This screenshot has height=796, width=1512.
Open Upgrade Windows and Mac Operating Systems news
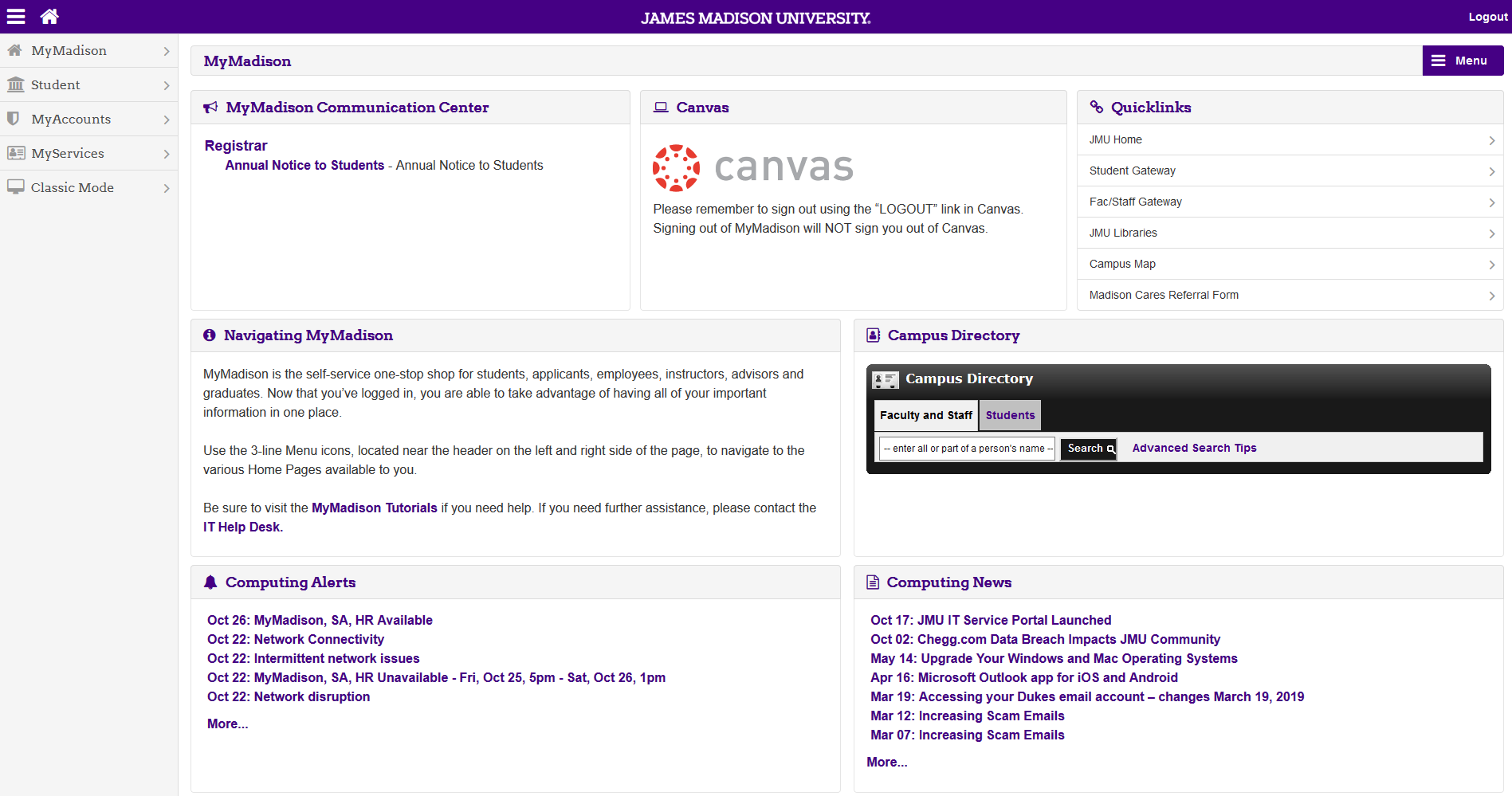[x=1054, y=658]
